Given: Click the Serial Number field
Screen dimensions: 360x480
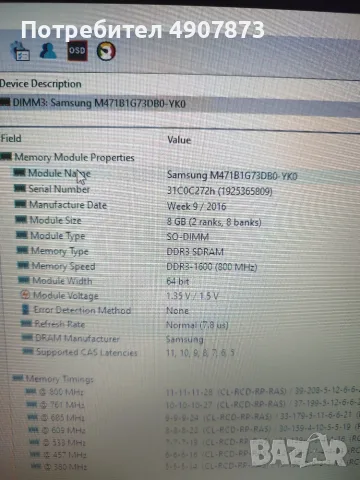Looking at the screenshot, I should click(59, 189).
